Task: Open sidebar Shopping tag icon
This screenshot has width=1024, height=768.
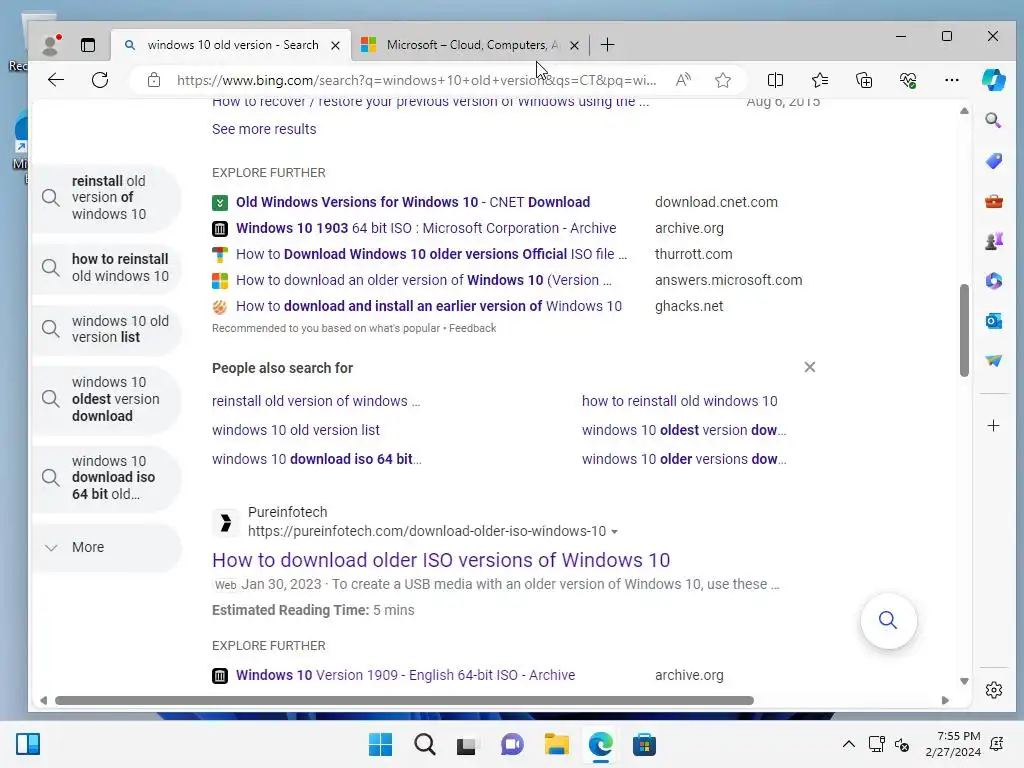Action: point(993,161)
